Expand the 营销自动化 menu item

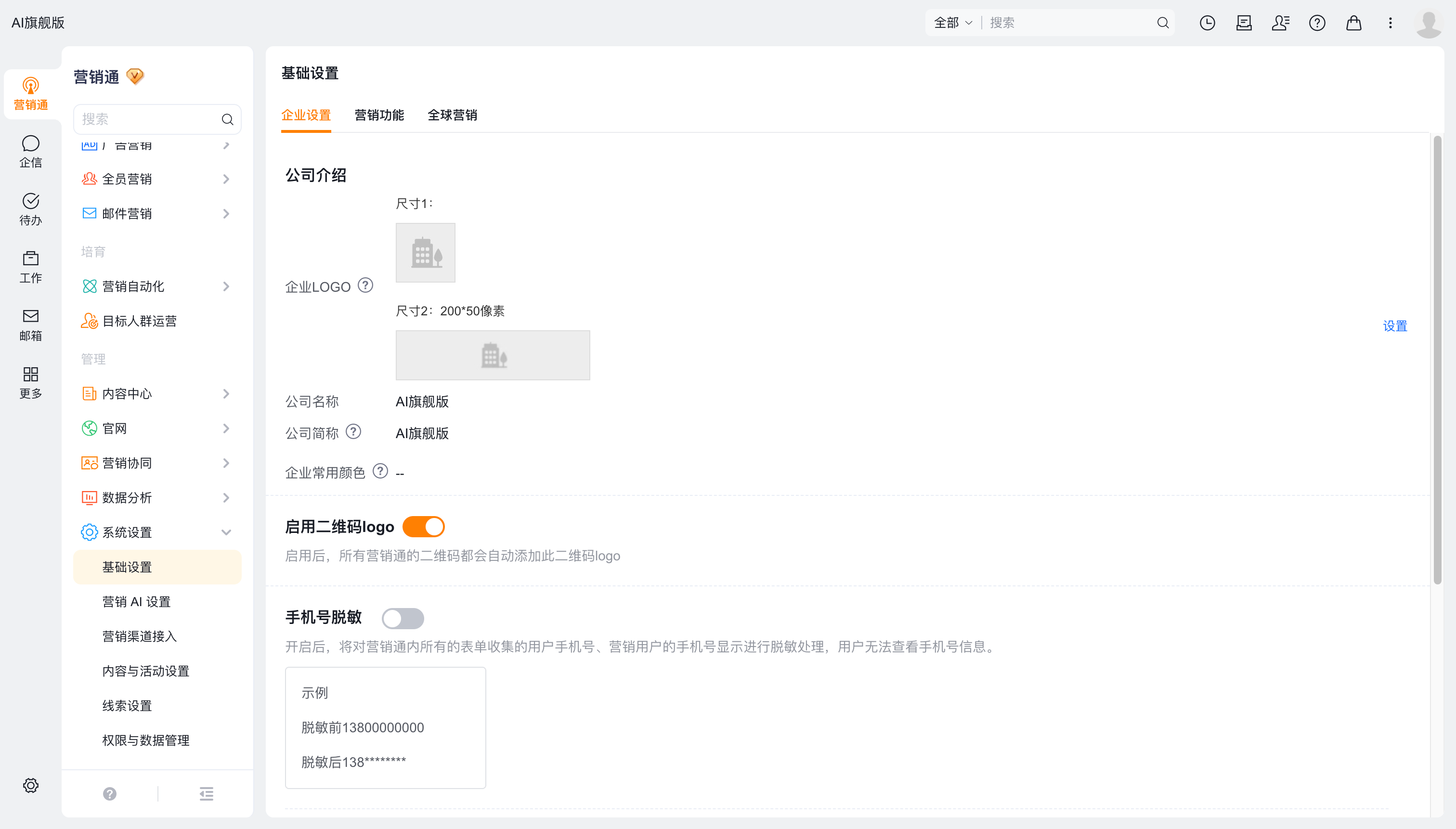click(x=157, y=286)
